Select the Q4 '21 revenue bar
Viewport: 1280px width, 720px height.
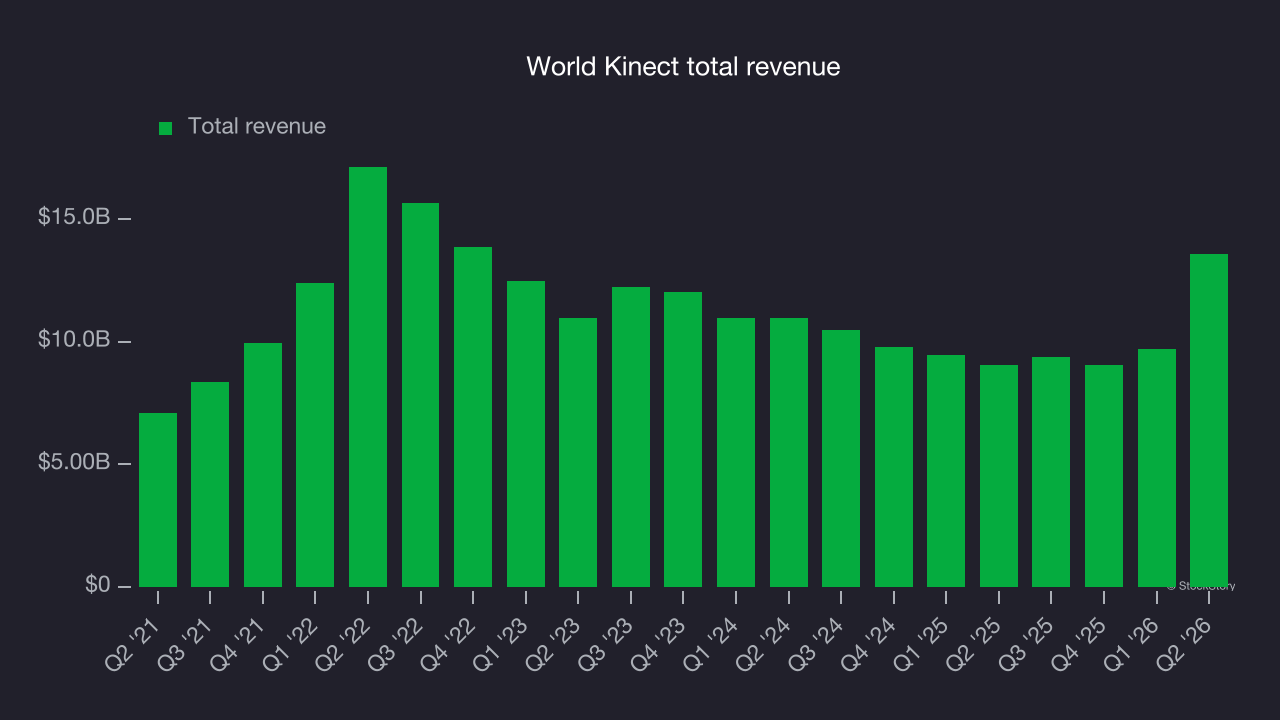point(263,465)
